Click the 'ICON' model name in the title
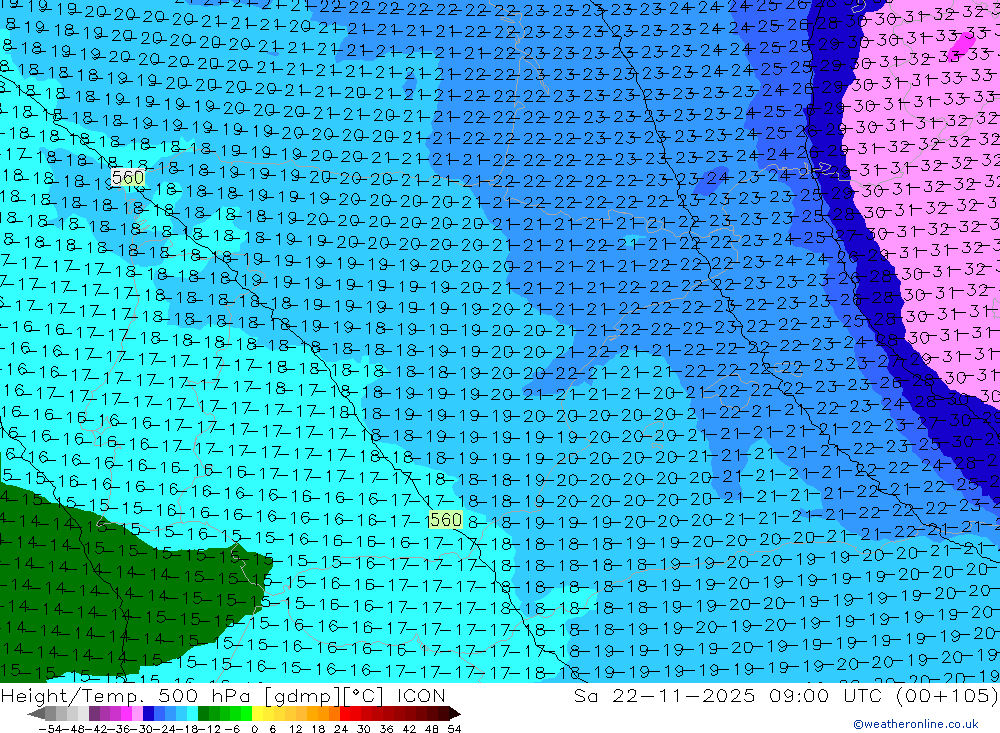 (421, 695)
